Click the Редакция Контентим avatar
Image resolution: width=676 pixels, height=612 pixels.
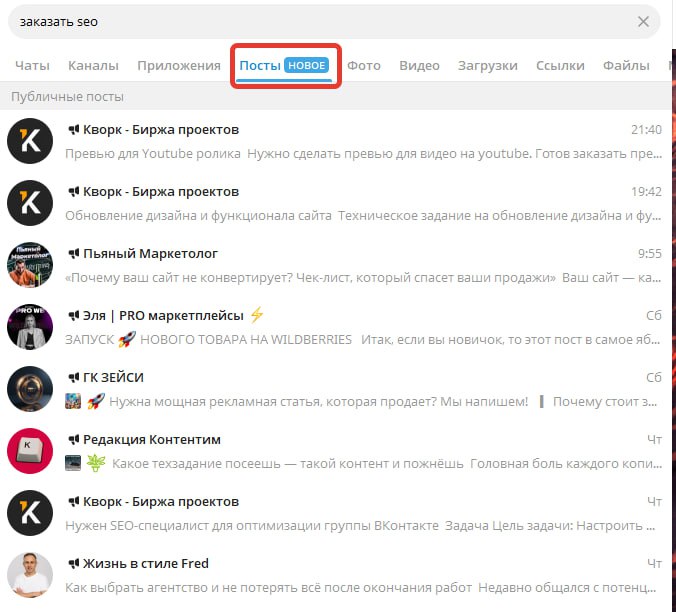(30, 451)
